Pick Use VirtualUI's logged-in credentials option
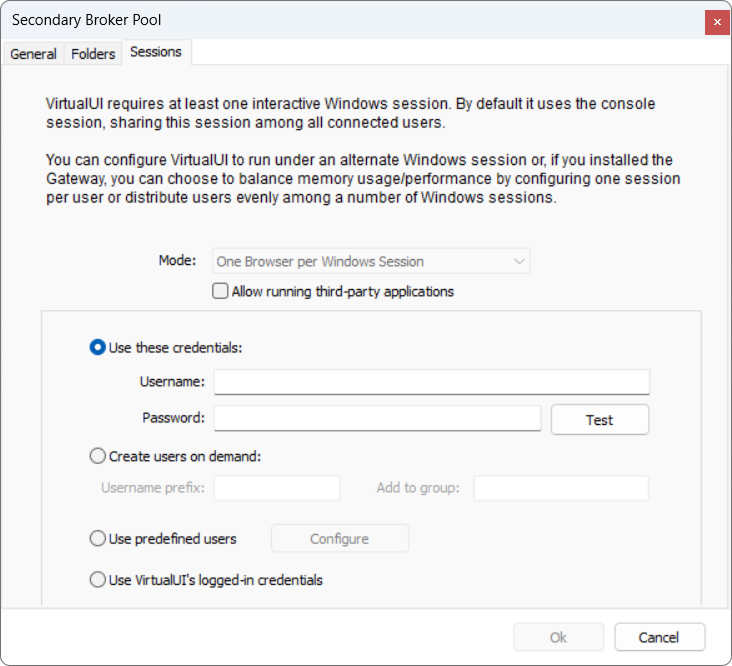 [98, 580]
